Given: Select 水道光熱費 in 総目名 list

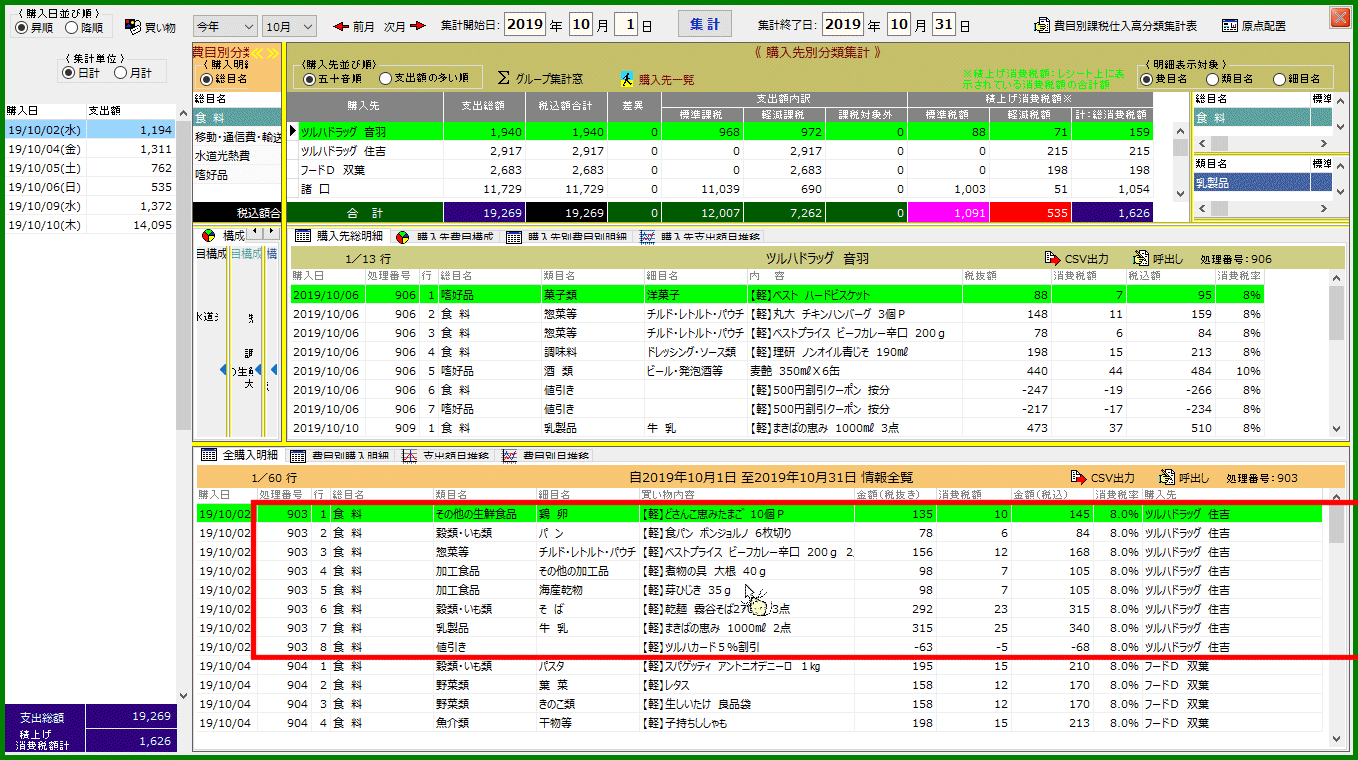Looking at the screenshot, I should pos(237,156).
